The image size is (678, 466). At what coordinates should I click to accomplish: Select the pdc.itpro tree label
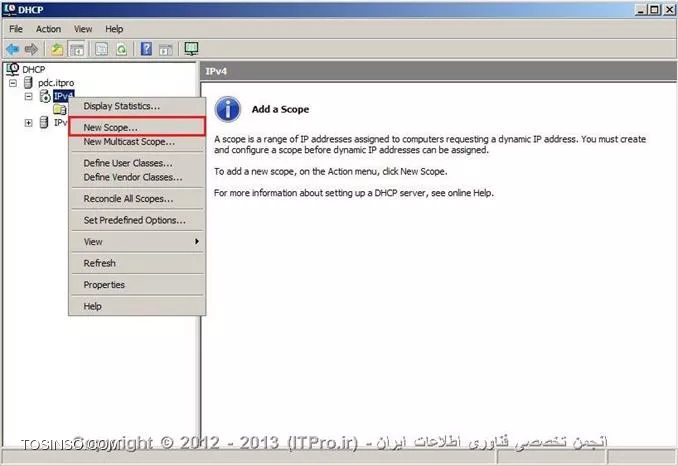(56, 83)
